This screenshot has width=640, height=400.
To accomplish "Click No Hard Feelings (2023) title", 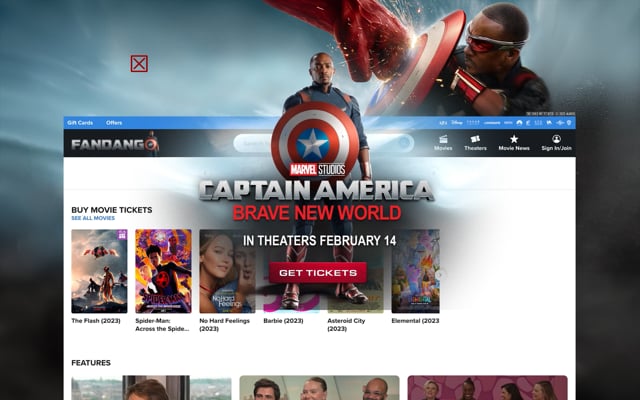I will tap(224, 324).
